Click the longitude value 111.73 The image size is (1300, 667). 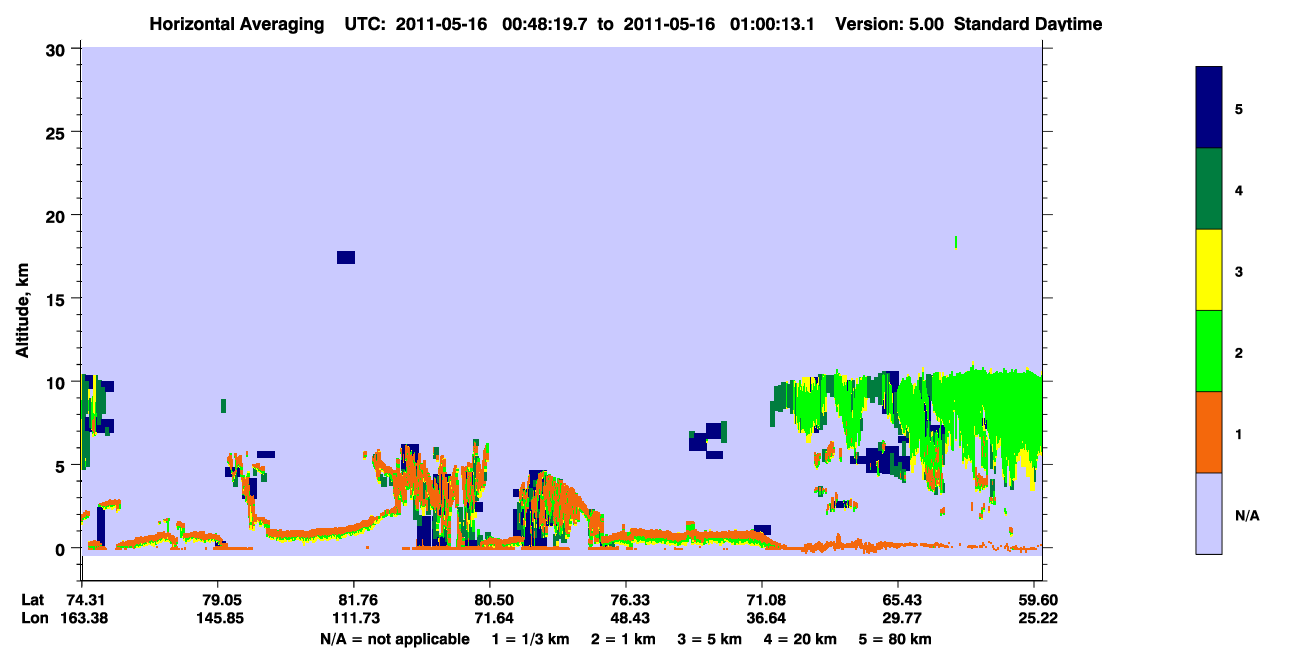click(x=354, y=618)
